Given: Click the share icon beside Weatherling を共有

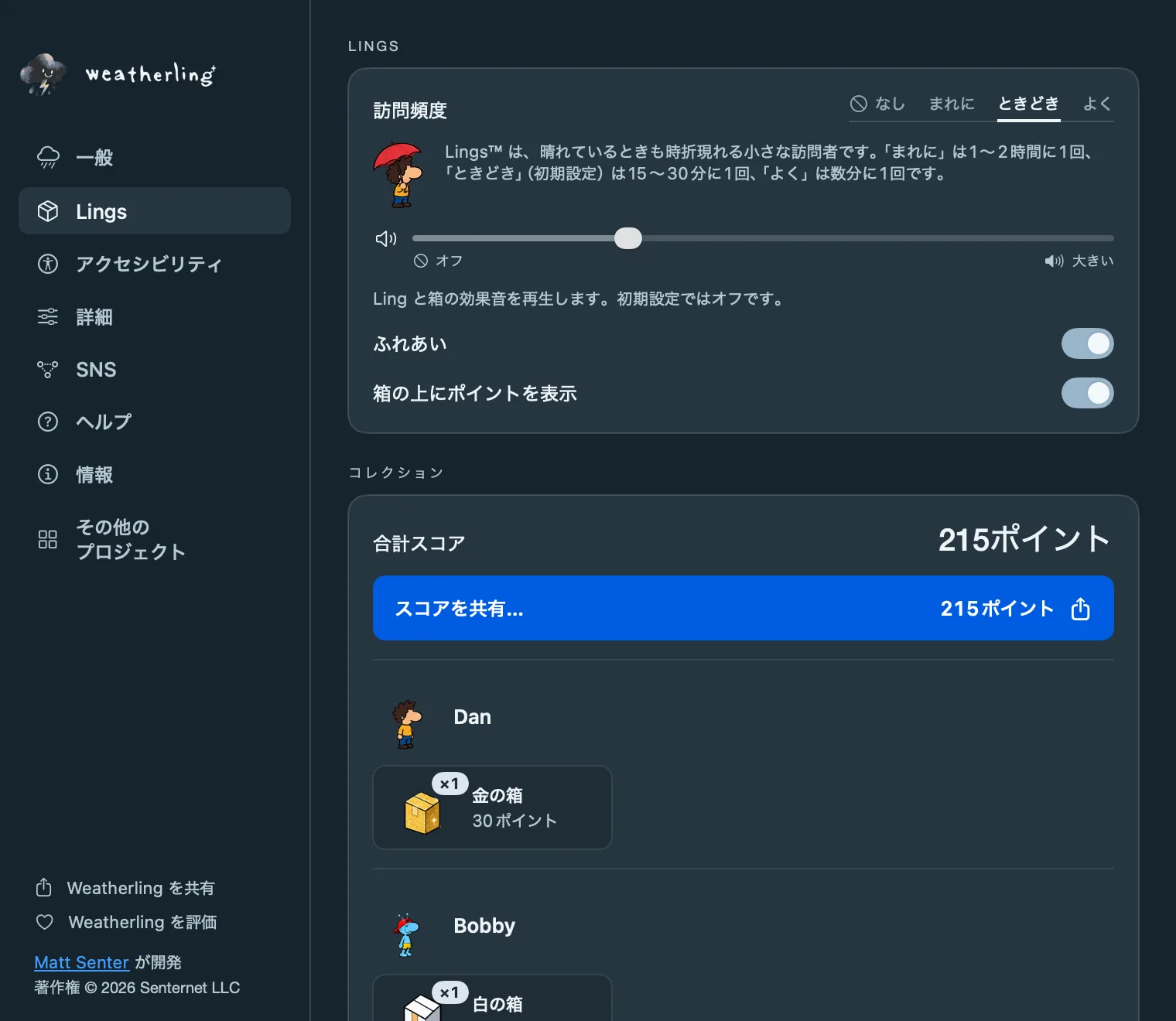Looking at the screenshot, I should [x=44, y=887].
